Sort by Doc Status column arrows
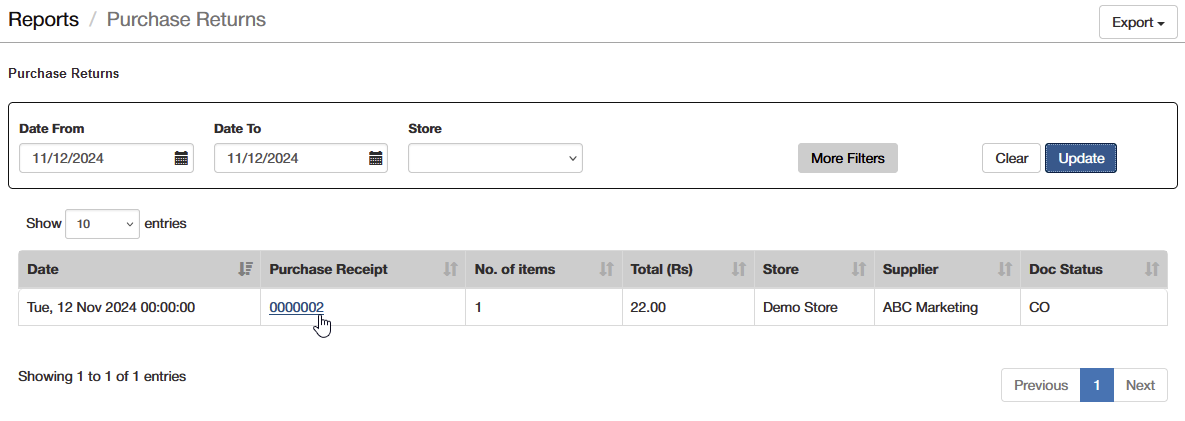1185x421 pixels. 1152,269
